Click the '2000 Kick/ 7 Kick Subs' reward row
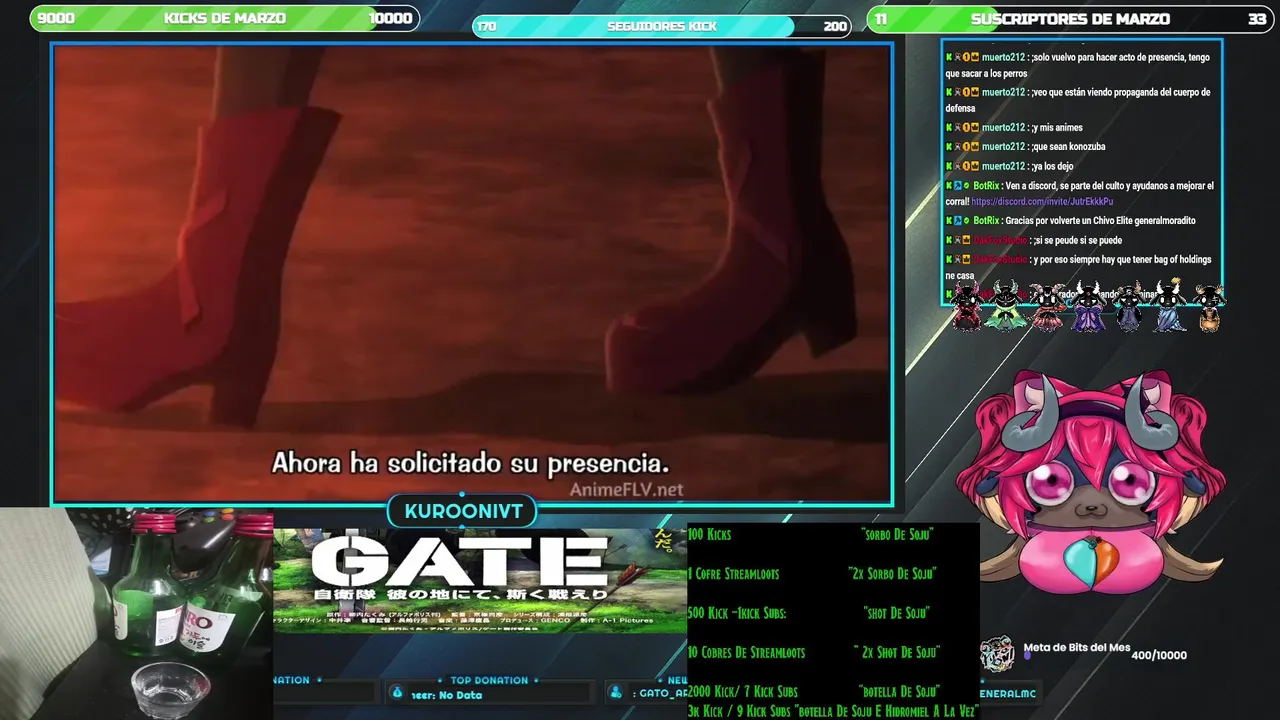This screenshot has width=1280, height=720. pyautogui.click(x=812, y=691)
